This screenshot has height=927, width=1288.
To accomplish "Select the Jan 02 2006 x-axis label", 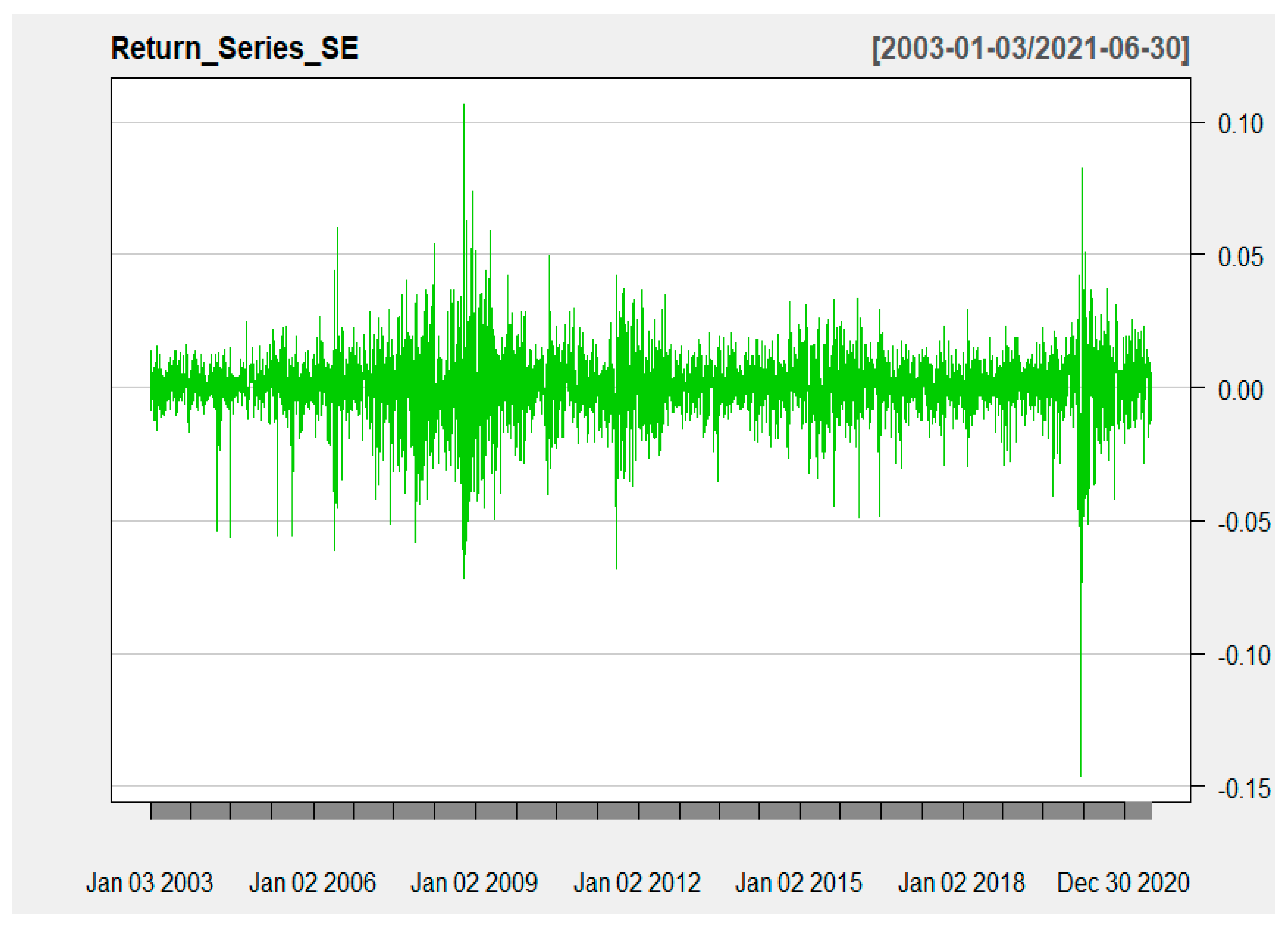I will point(312,883).
